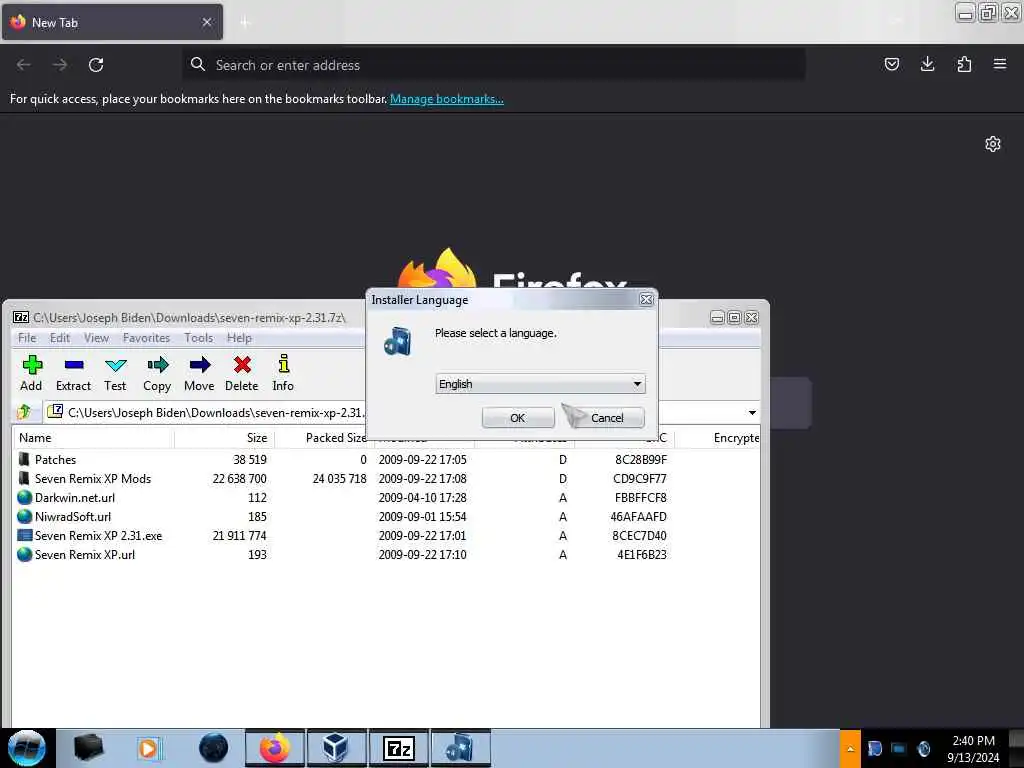Open the 7-Zip Favorites menu
The height and width of the screenshot is (768, 1024).
(x=146, y=338)
